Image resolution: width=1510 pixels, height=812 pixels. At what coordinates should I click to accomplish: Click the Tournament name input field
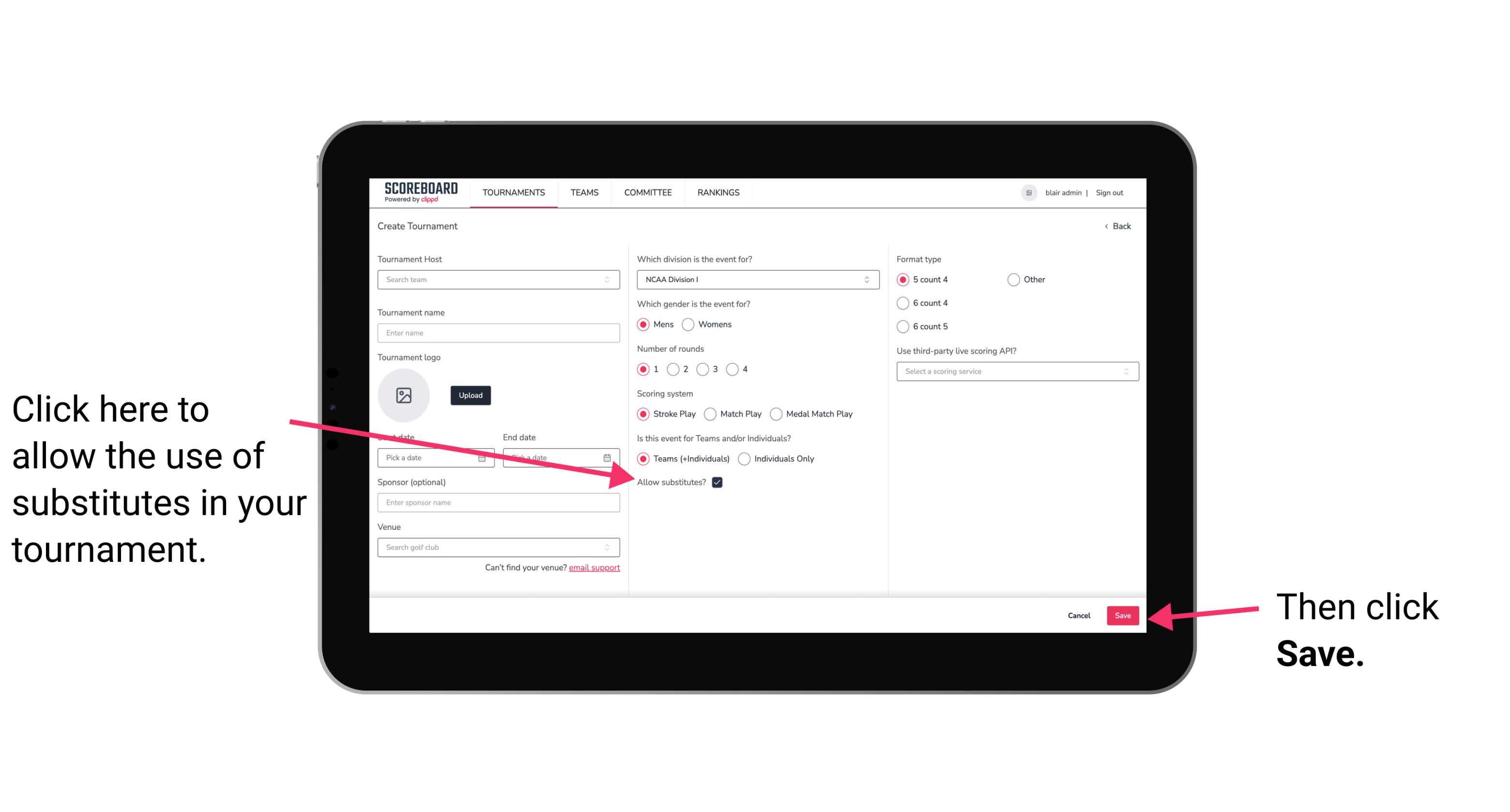(498, 332)
